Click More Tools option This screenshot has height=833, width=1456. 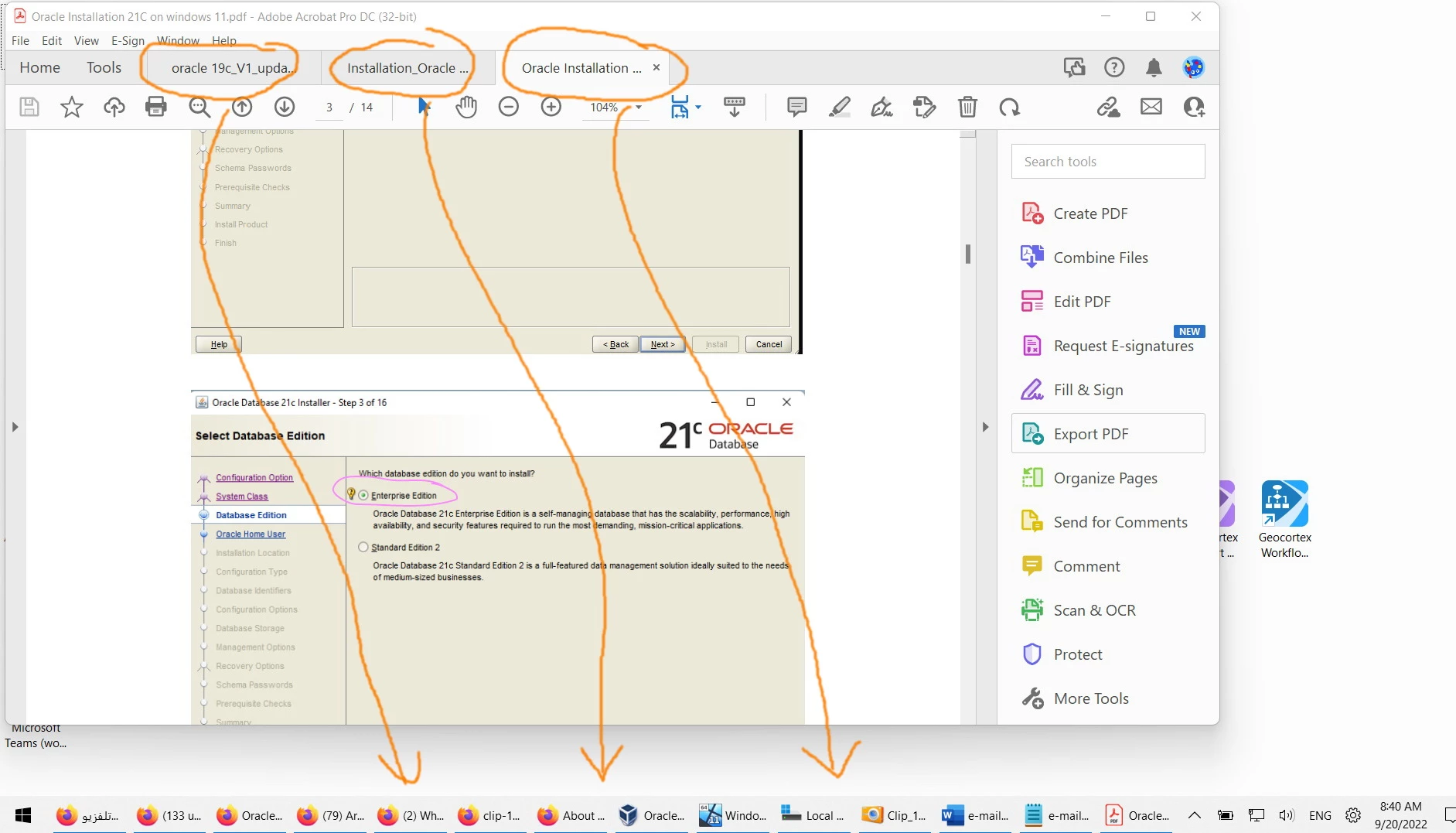pos(1107,698)
